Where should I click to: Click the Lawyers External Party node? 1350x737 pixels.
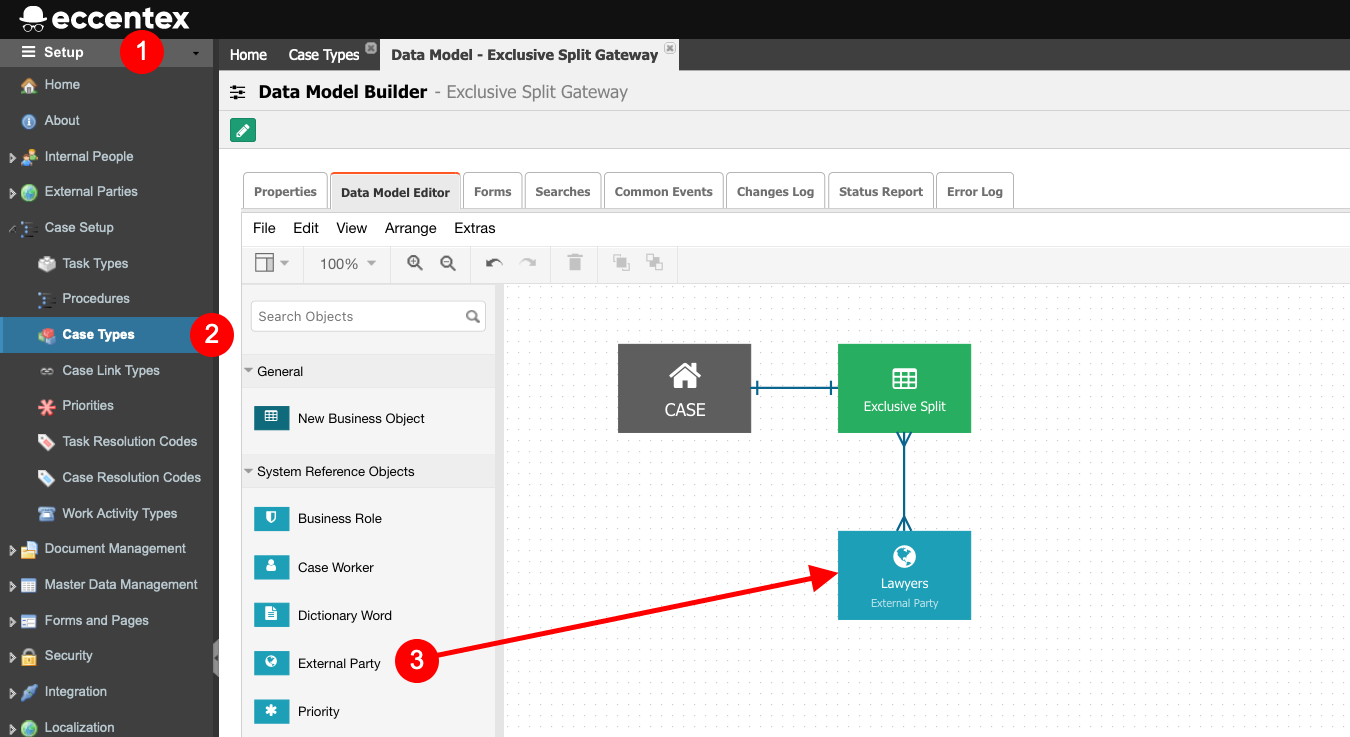(904, 575)
